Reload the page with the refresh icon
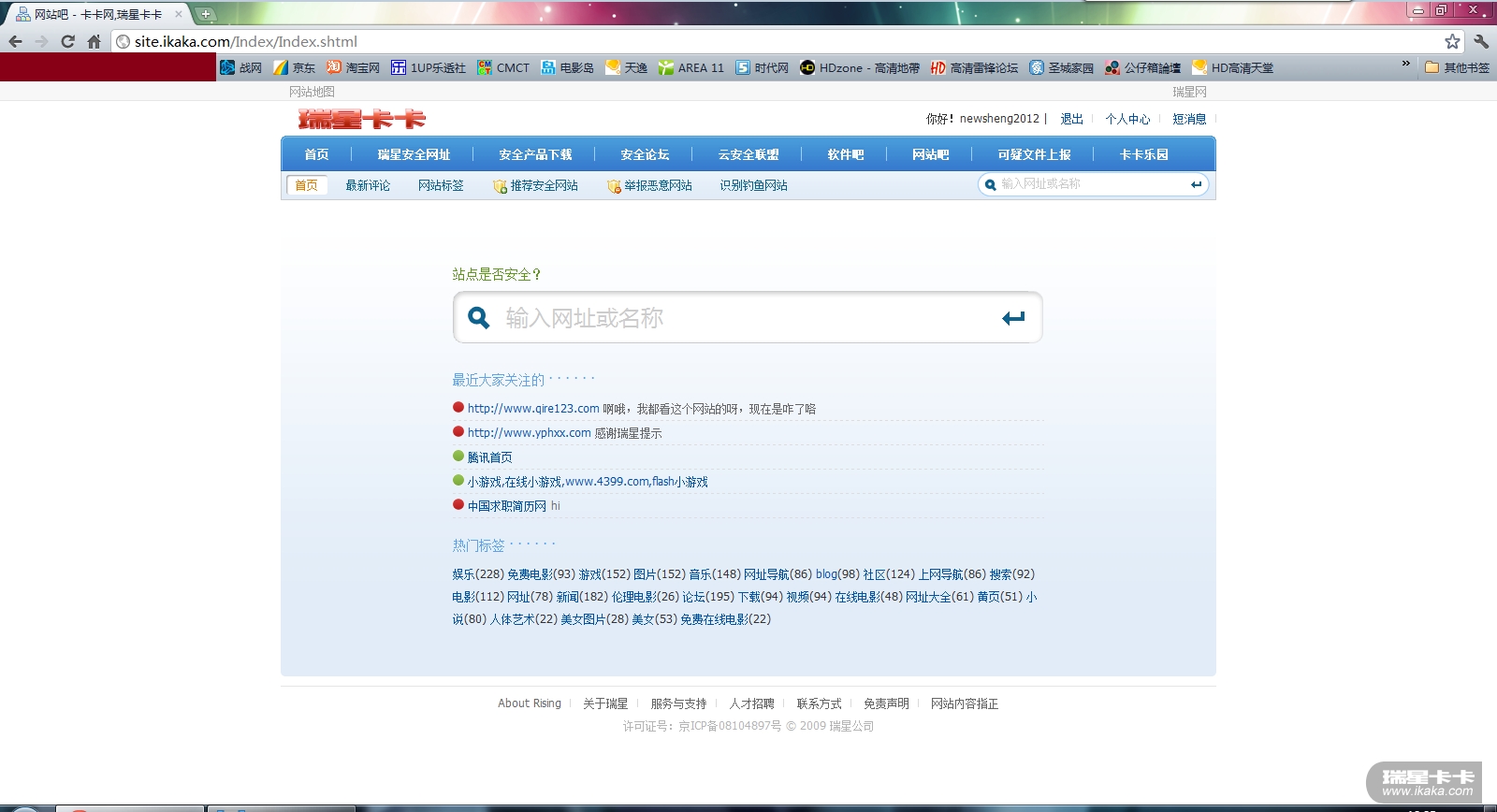1497x812 pixels. click(x=67, y=41)
